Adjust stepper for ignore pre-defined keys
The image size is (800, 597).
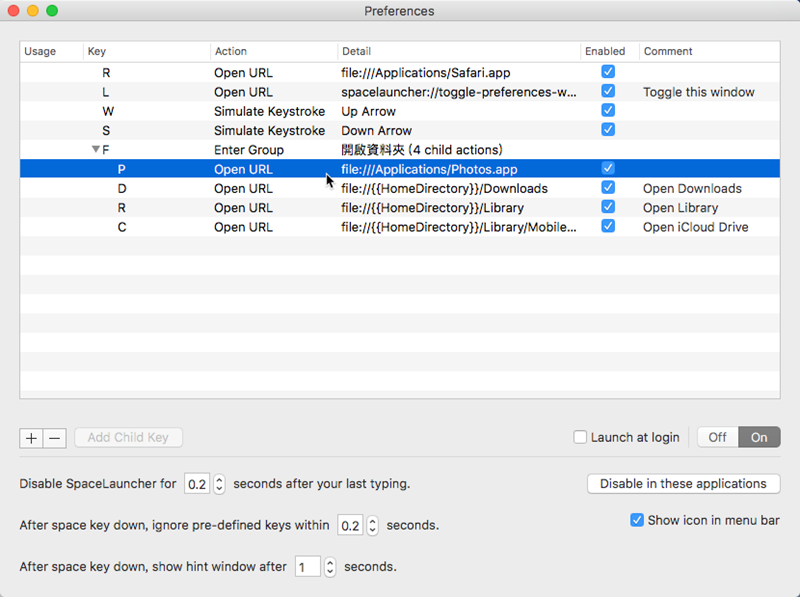[x=372, y=525]
